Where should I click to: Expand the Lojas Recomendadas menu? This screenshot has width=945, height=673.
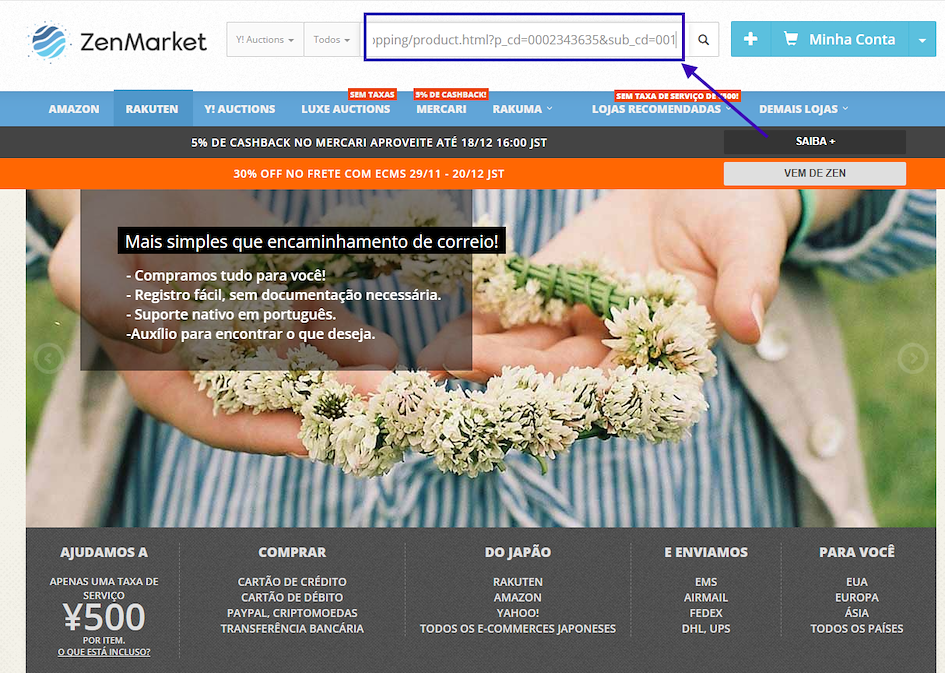(x=661, y=109)
